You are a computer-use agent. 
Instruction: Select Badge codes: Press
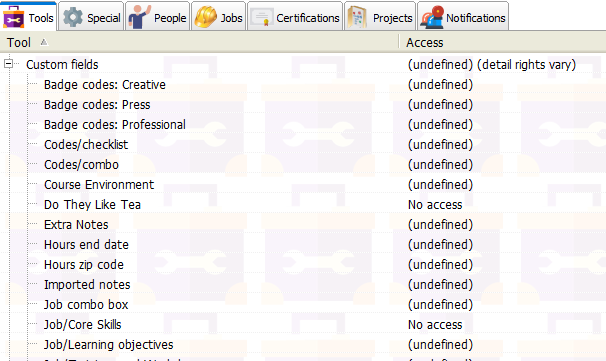(x=97, y=105)
